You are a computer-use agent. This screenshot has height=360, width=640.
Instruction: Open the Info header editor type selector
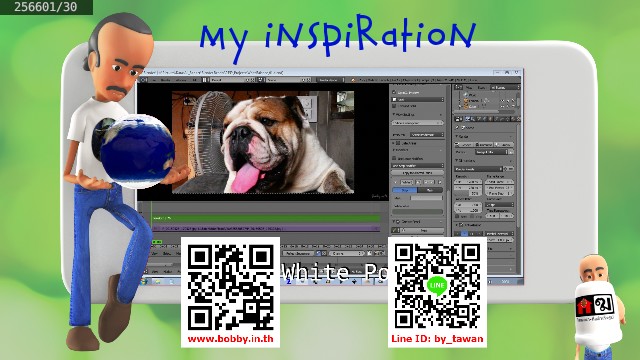click(x=144, y=80)
